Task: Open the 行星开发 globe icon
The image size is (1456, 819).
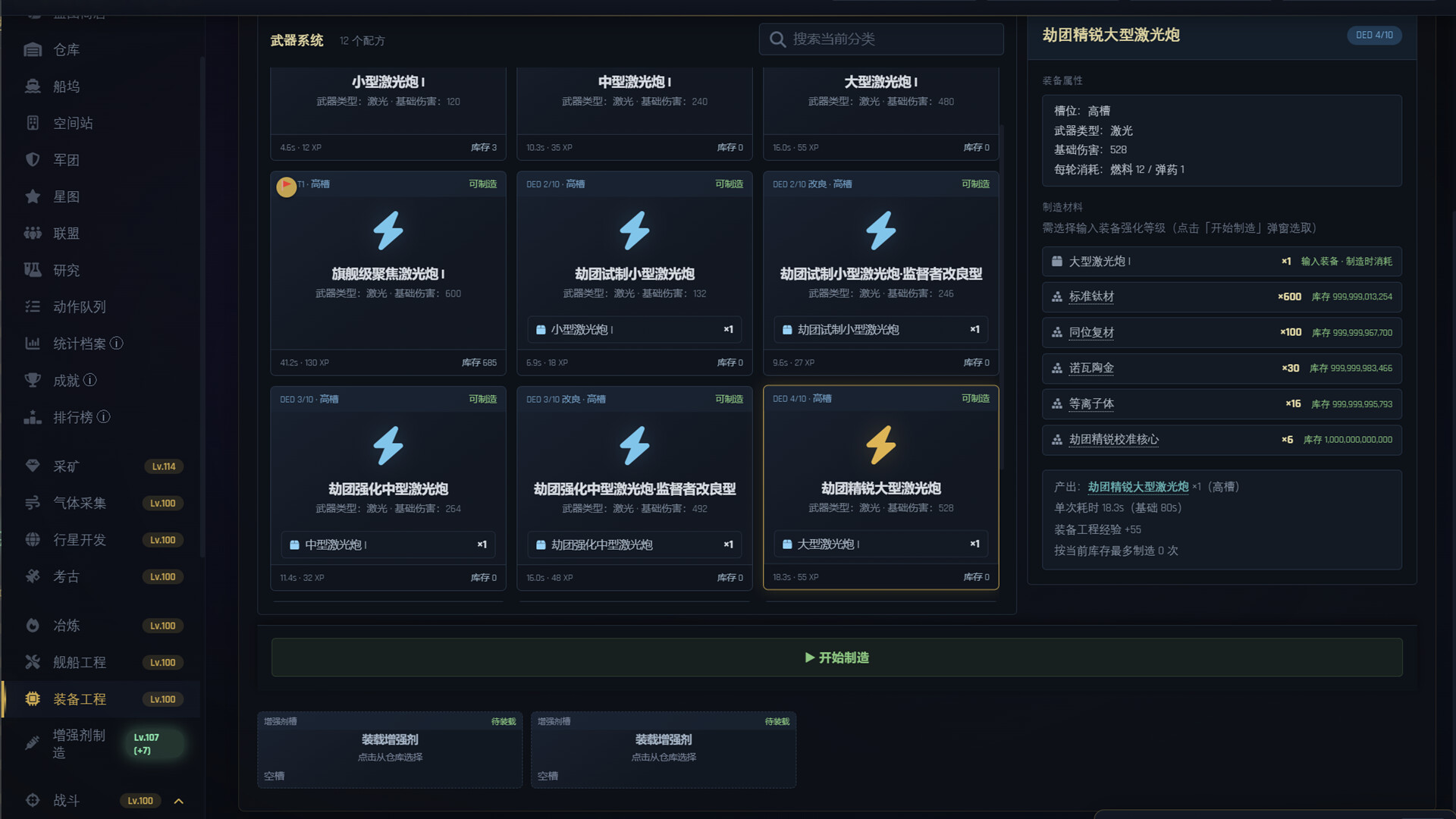Action: 33,540
